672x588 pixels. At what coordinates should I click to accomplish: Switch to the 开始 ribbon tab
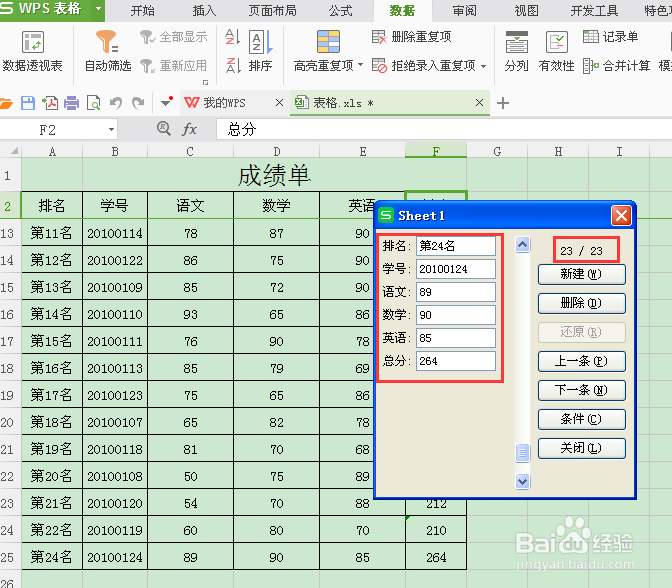143,10
